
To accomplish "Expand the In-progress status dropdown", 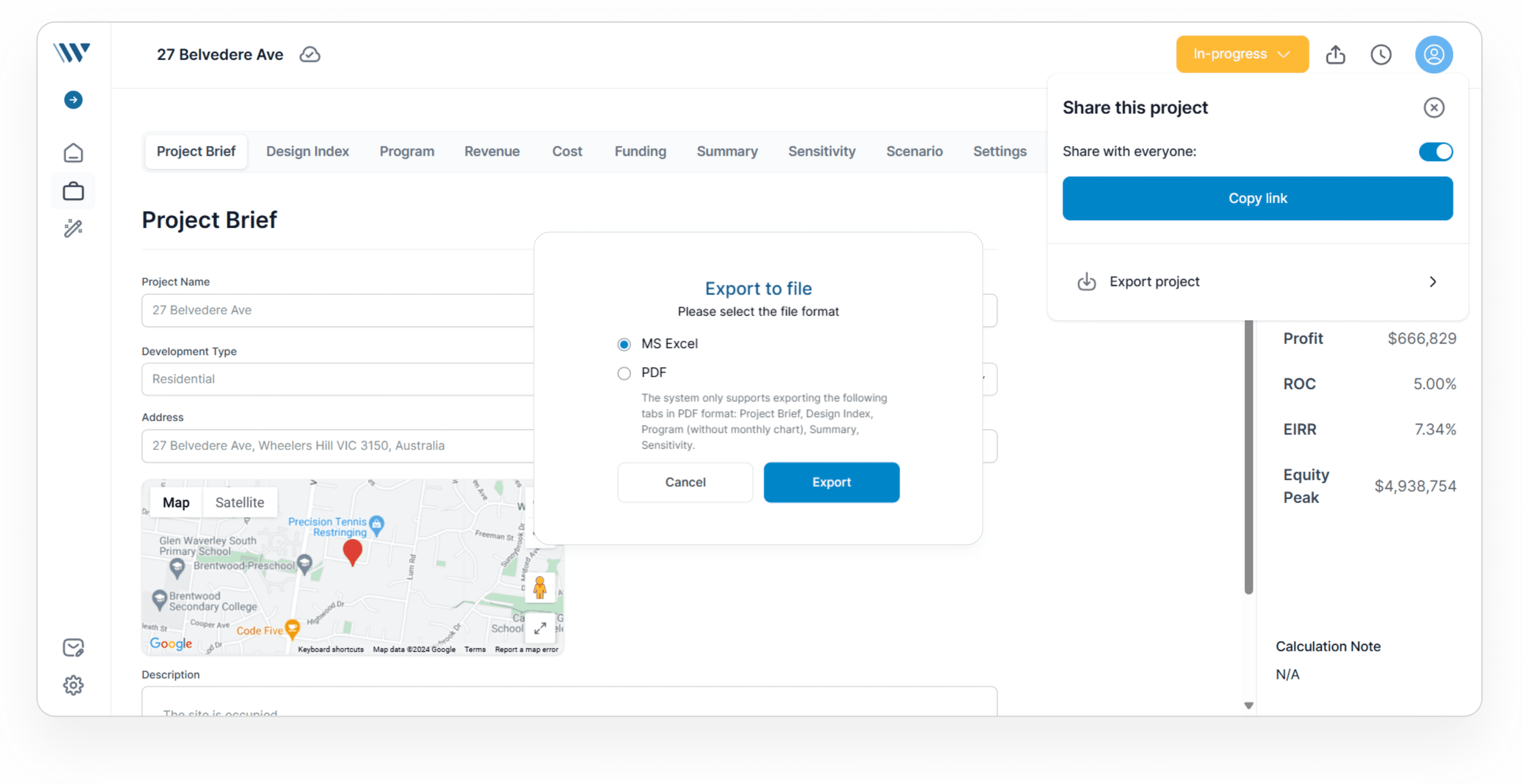I will click(x=1243, y=54).
